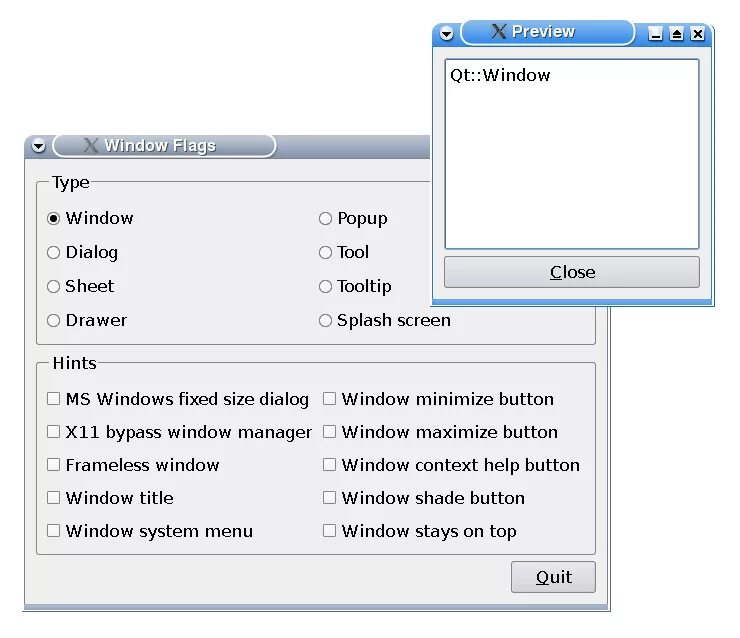The height and width of the screenshot is (638, 740).
Task: Select the Splash screen radio button
Action: coord(325,321)
